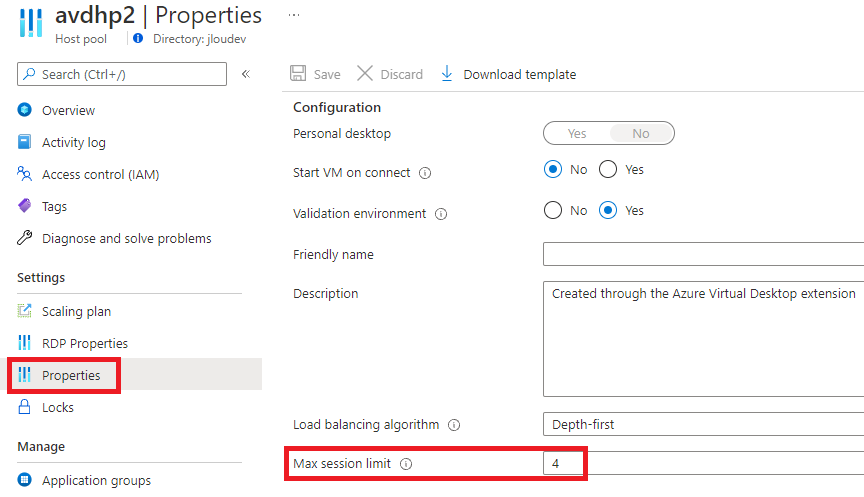This screenshot has height=497, width=864.
Task: Click Save button label
Action: tap(327, 74)
